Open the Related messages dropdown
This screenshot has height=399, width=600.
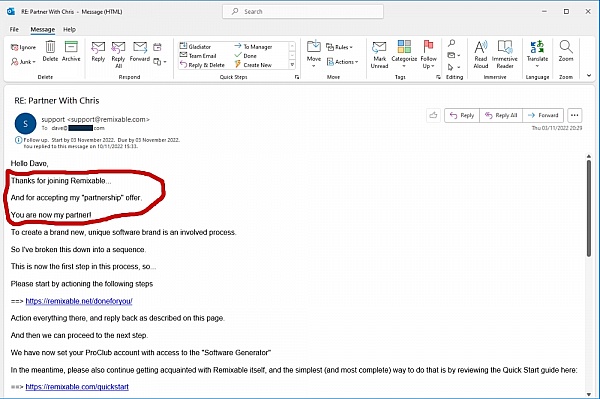pyautogui.click(x=454, y=55)
